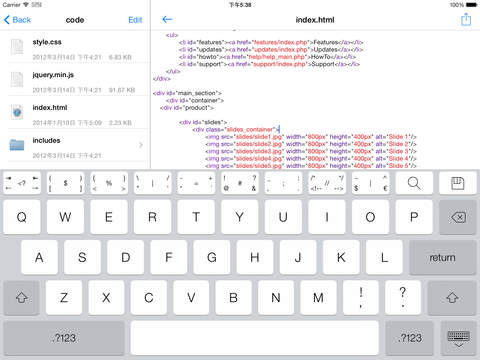Tap the B key
Image resolution: width=480 pixels, height=360 pixels.
233,298
